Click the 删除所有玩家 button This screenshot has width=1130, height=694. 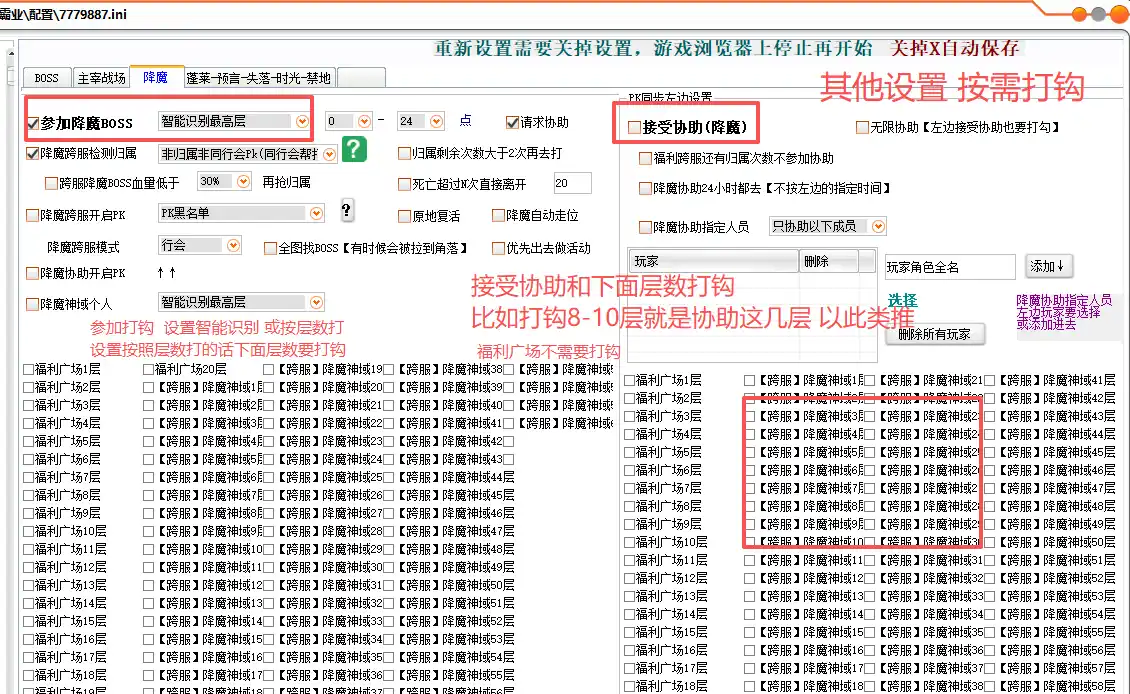click(x=934, y=334)
